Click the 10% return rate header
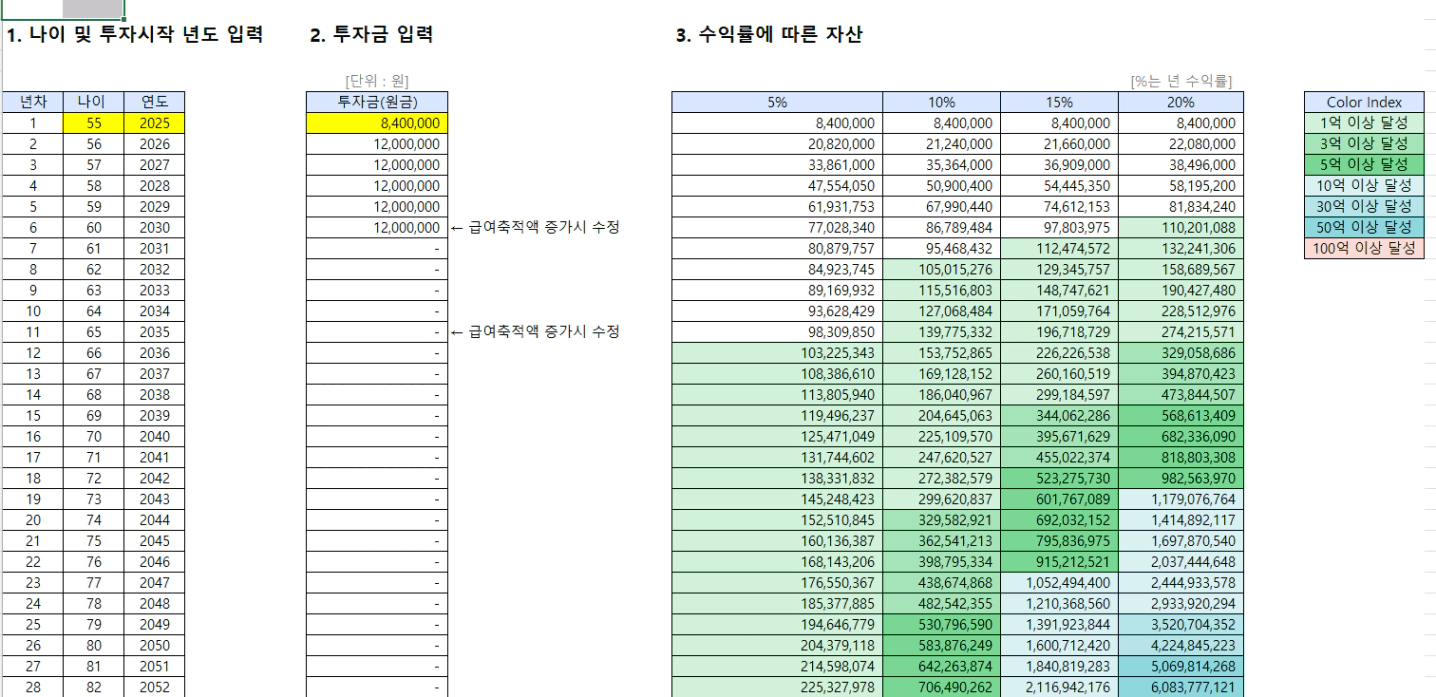1436x697 pixels. pos(941,102)
